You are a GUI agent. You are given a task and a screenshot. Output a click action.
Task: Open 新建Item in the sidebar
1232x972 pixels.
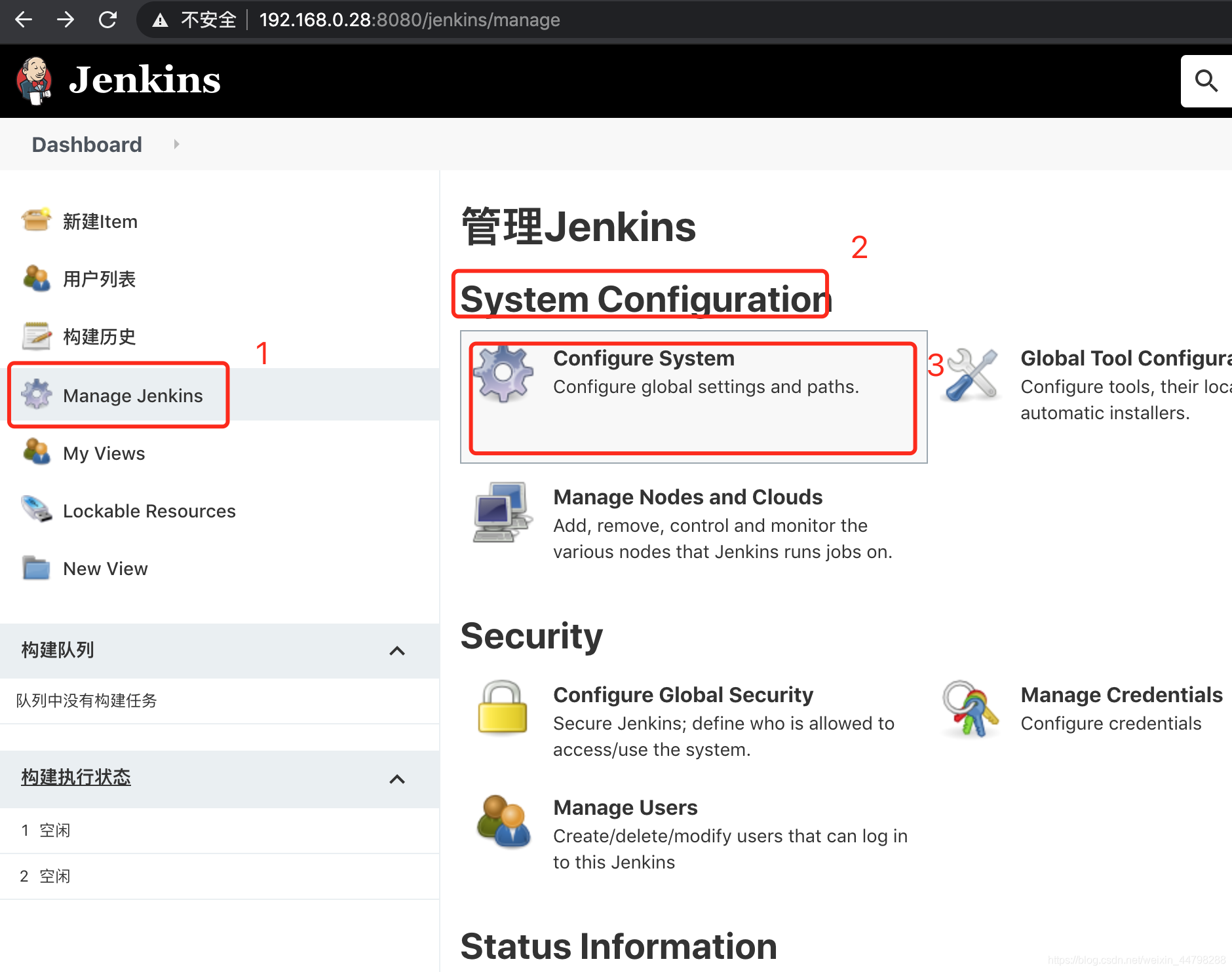click(100, 221)
